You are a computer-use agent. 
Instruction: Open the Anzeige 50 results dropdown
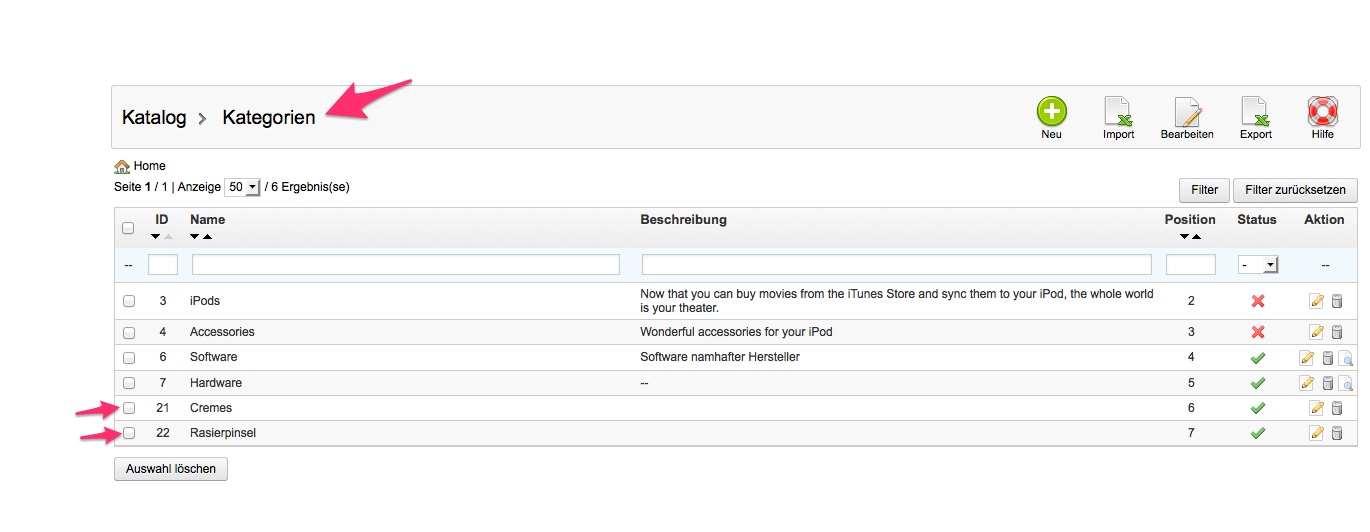(x=242, y=187)
